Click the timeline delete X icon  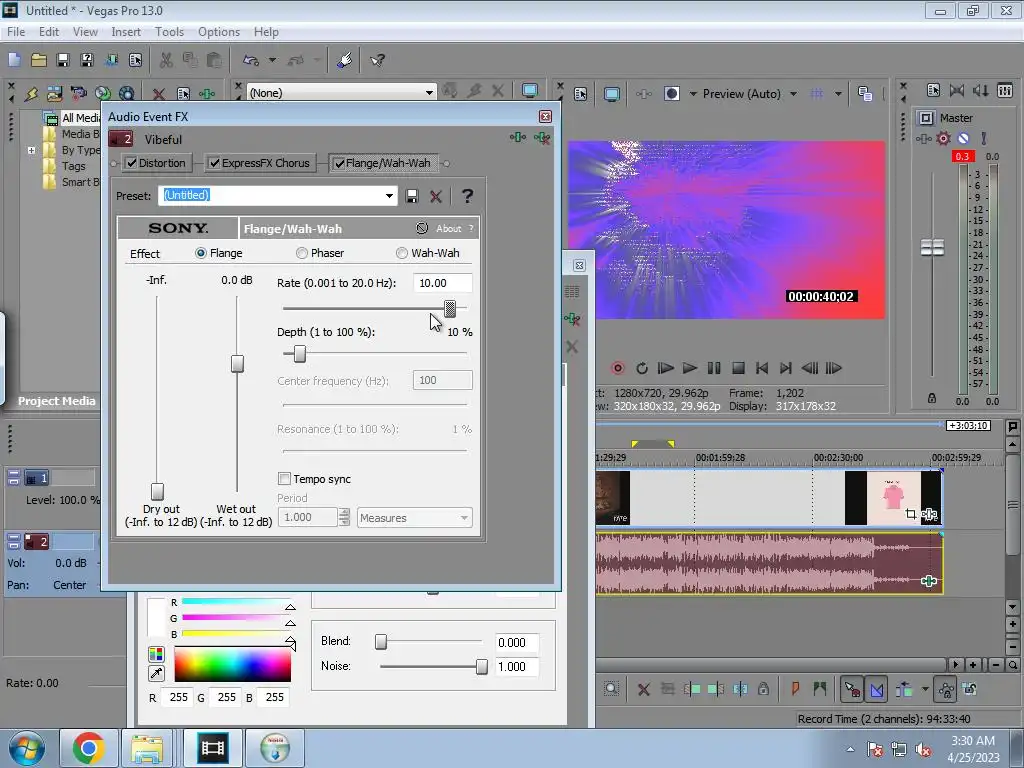pyautogui.click(x=643, y=689)
